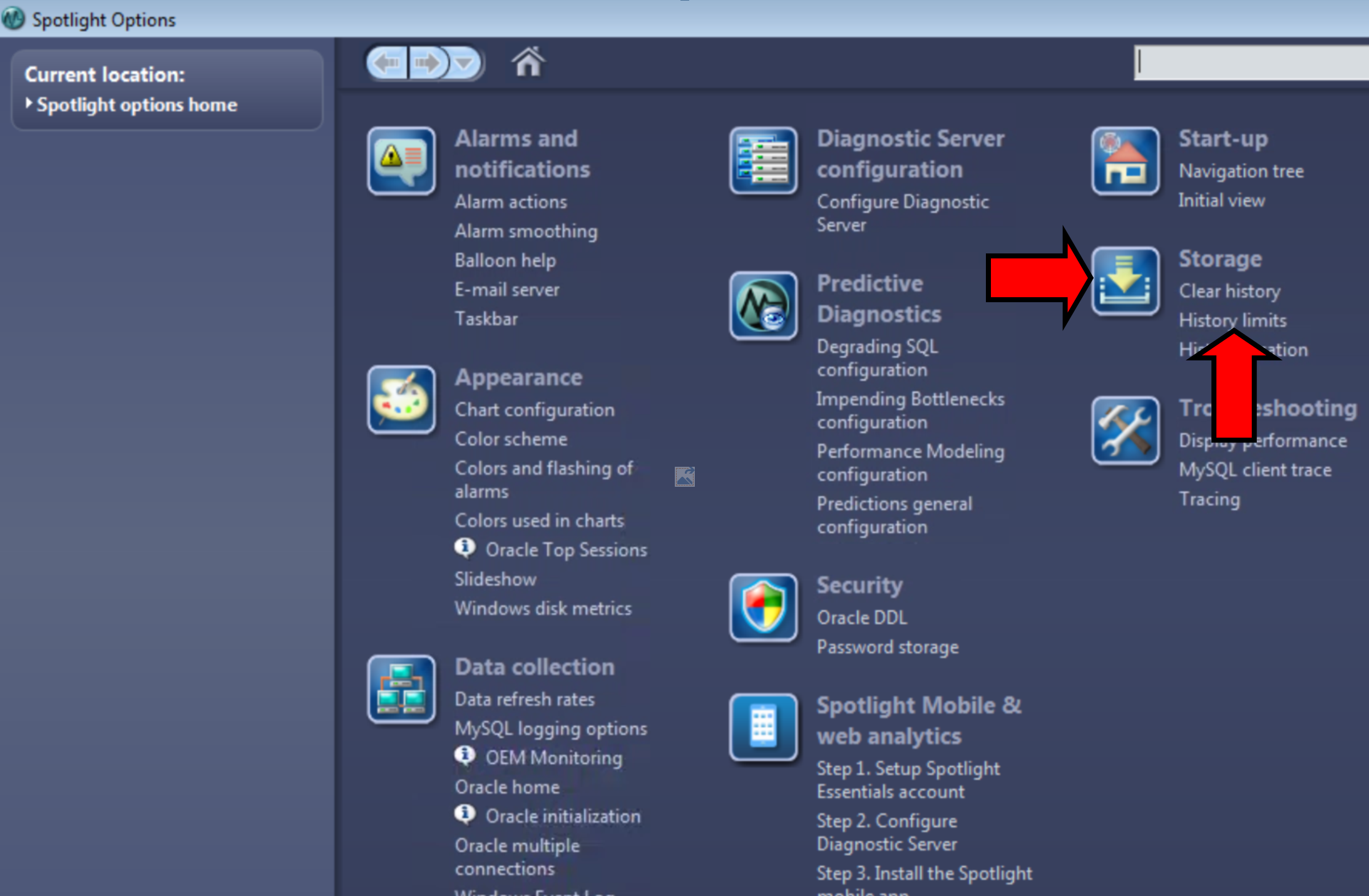Image resolution: width=1369 pixels, height=896 pixels.
Task: Open Clear history storage option
Action: coord(1230,292)
